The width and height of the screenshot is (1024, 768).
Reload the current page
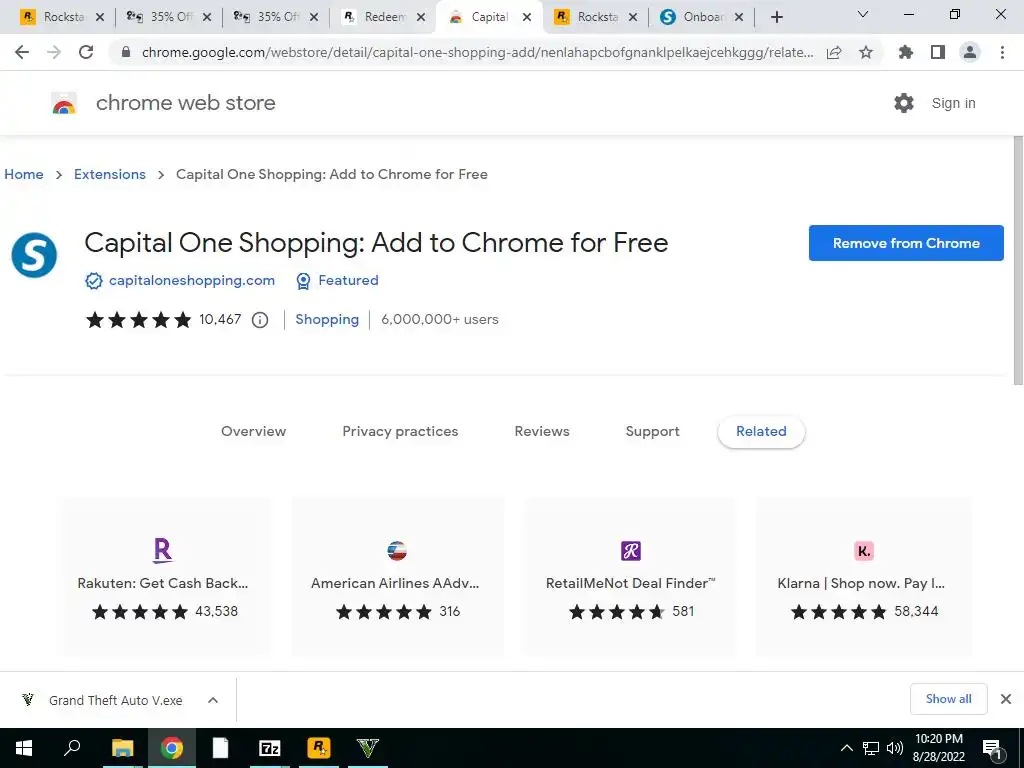tap(86, 52)
